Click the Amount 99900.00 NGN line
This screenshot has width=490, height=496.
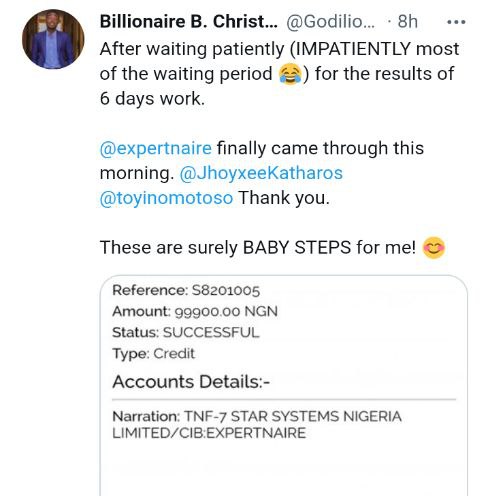pos(195,311)
